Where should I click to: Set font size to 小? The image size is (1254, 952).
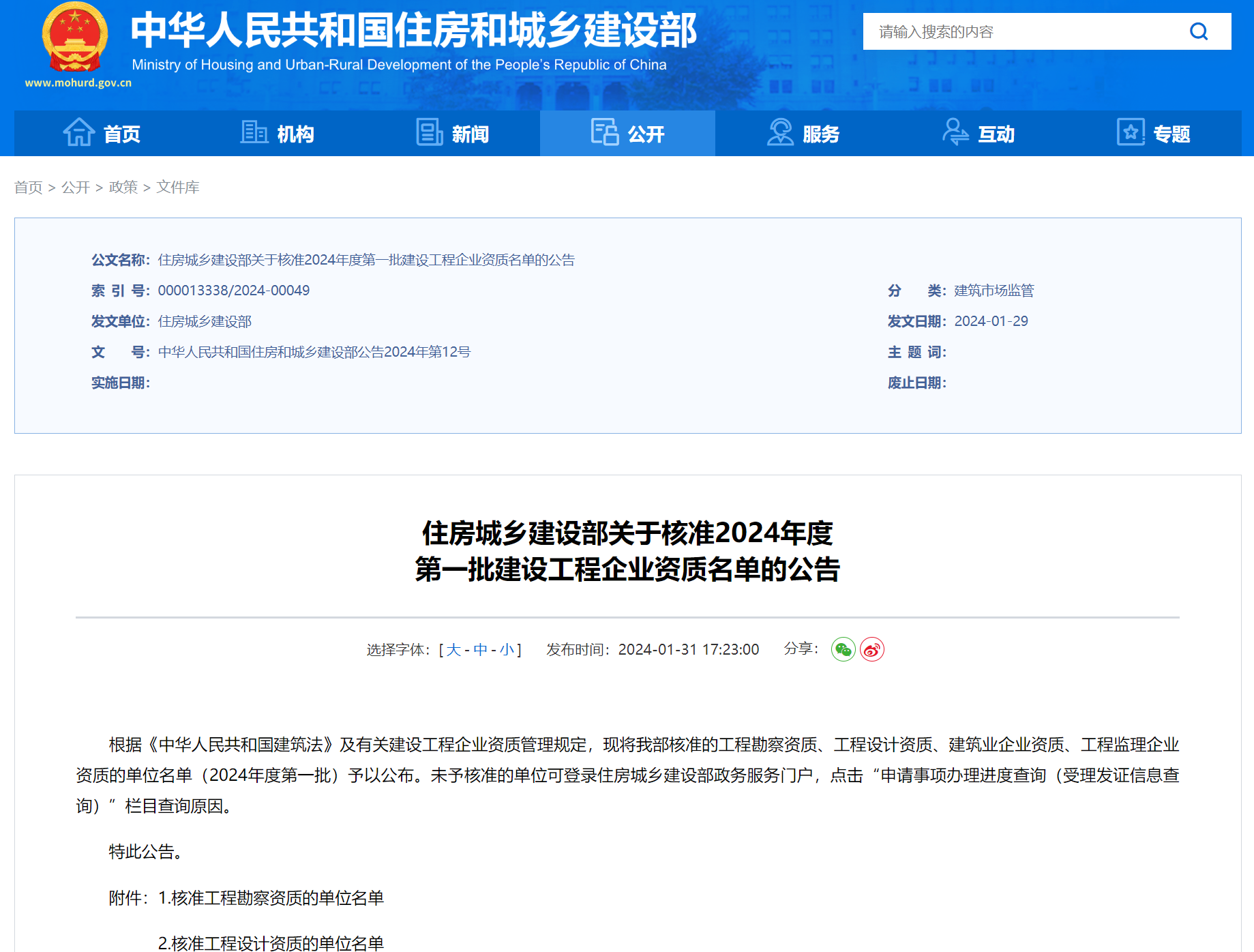[x=507, y=650]
